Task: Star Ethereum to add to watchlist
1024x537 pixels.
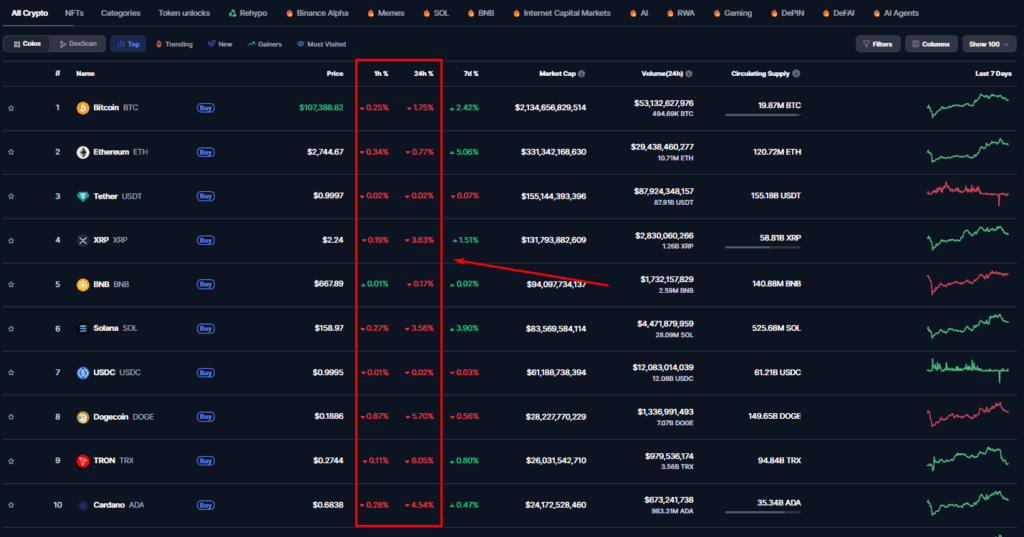Action: click(11, 152)
